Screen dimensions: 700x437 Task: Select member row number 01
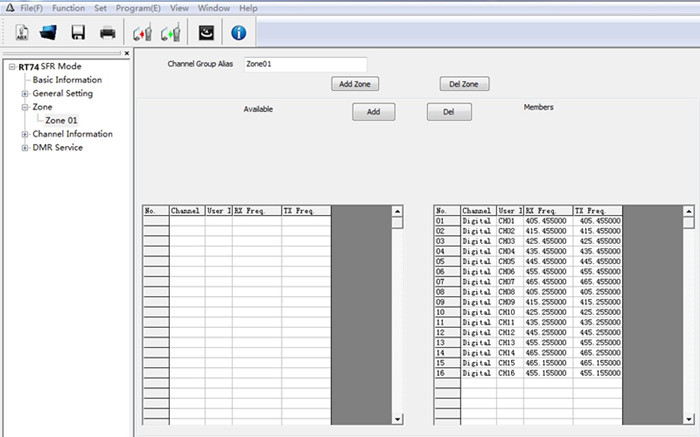click(447, 221)
